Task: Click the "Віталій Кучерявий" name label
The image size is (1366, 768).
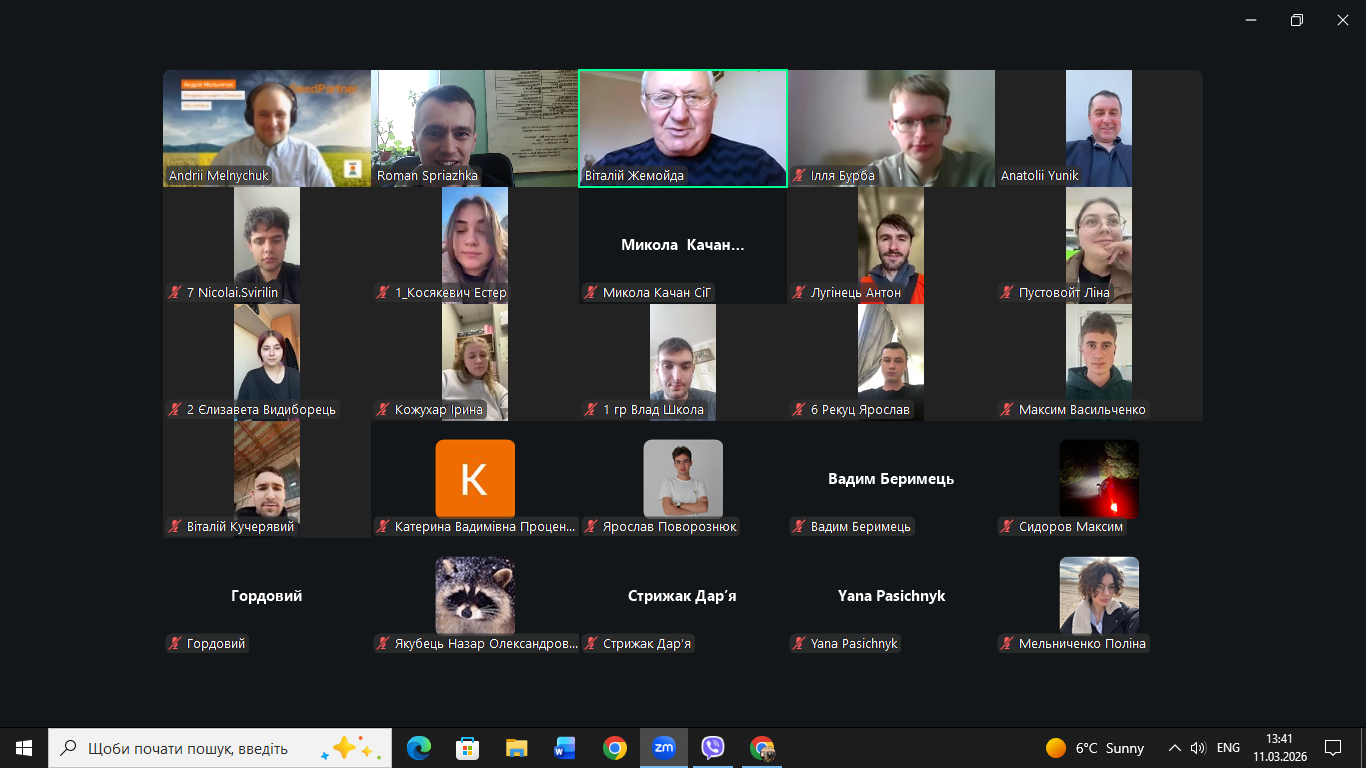Action: (240, 527)
